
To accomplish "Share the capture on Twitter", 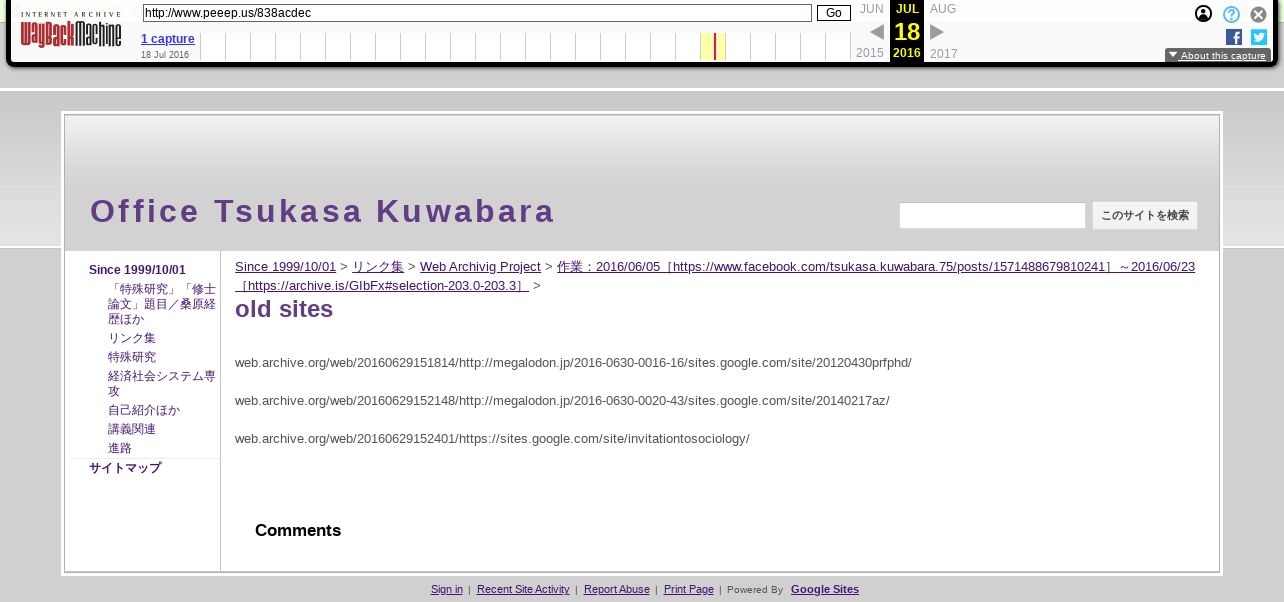I will tap(1258, 37).
